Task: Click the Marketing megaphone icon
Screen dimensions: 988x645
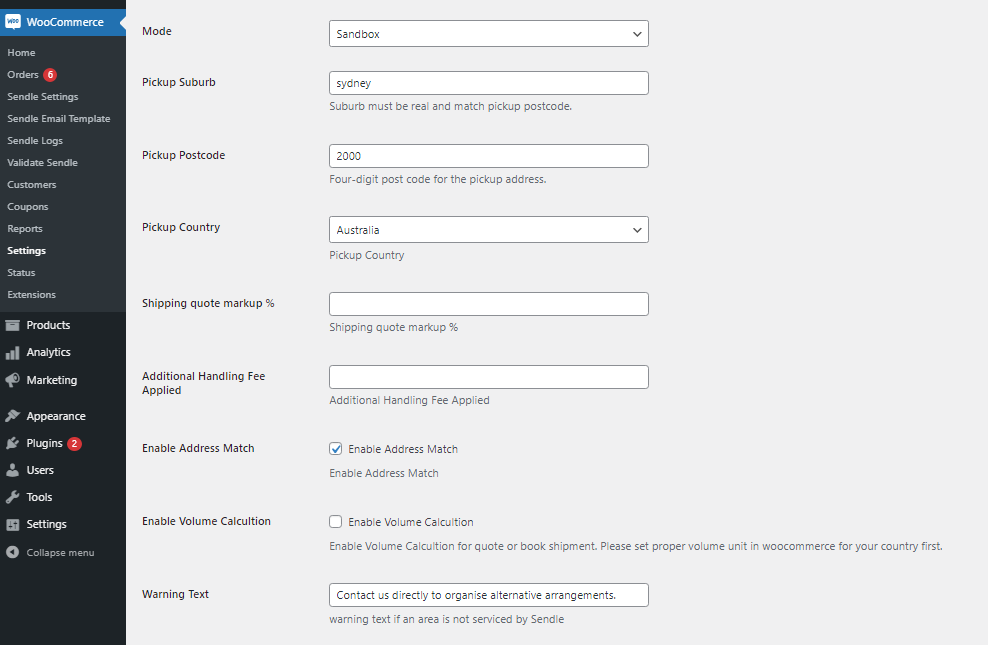Action: coord(13,380)
